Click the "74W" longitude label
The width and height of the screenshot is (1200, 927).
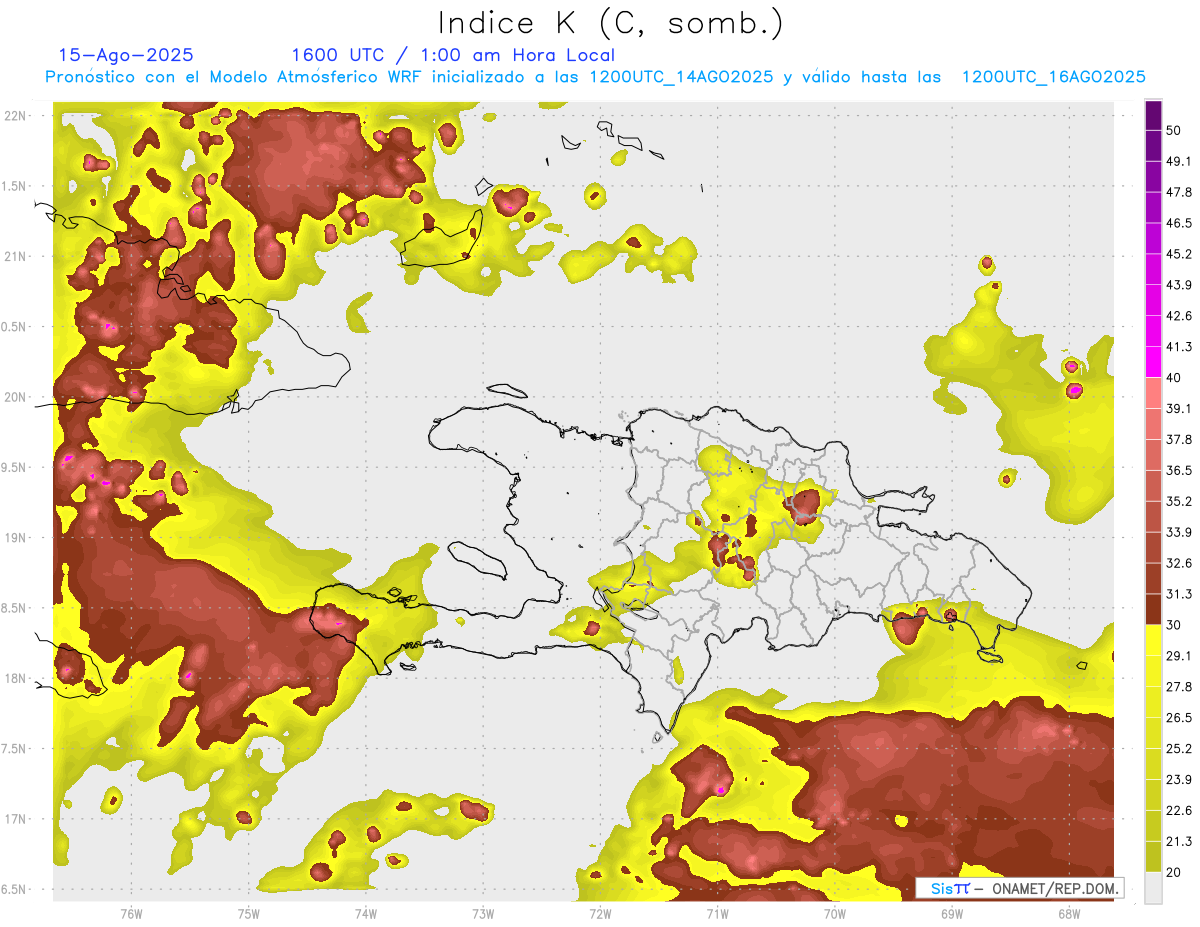point(365,913)
